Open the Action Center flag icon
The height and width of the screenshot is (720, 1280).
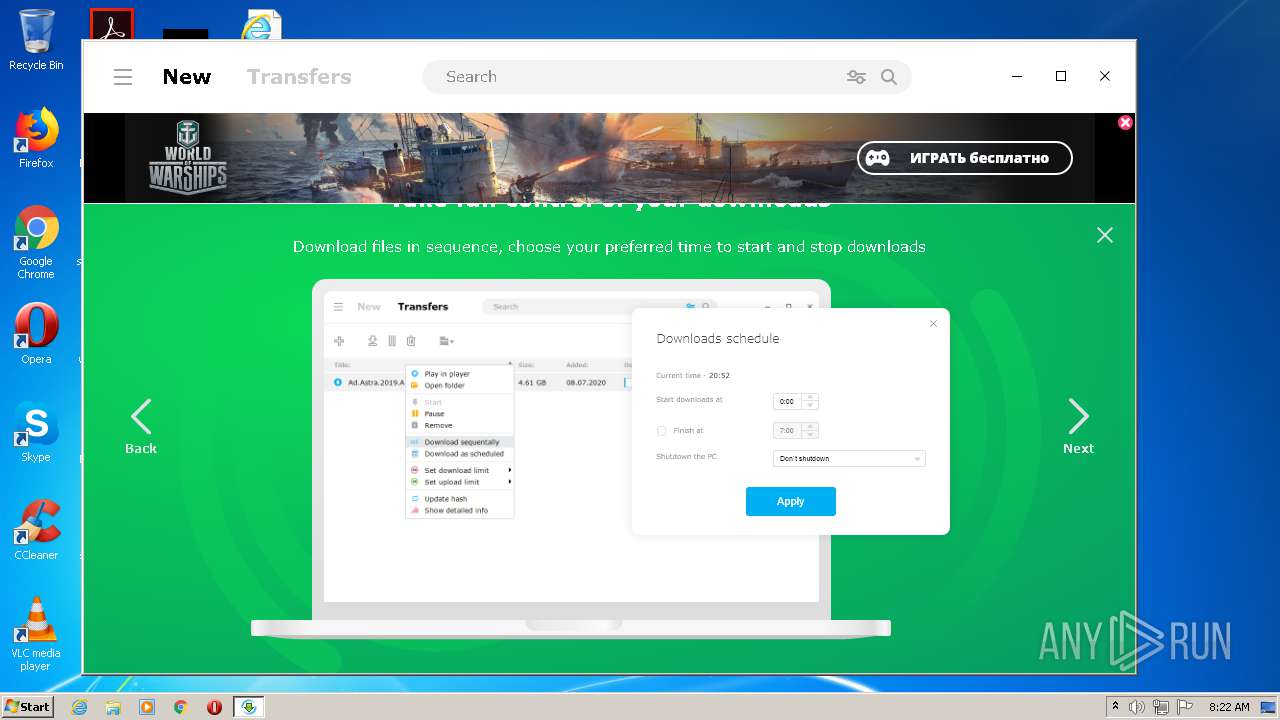click(1185, 707)
